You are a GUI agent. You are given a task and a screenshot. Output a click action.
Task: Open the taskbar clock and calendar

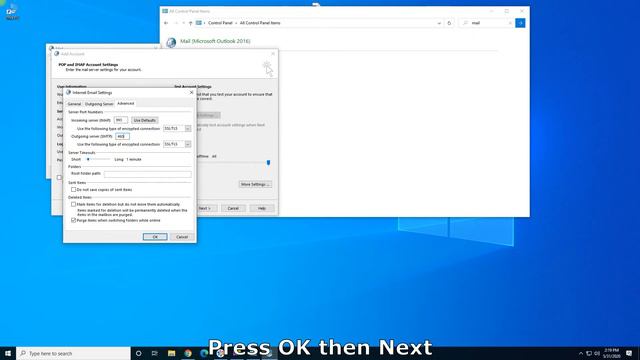click(x=611, y=353)
